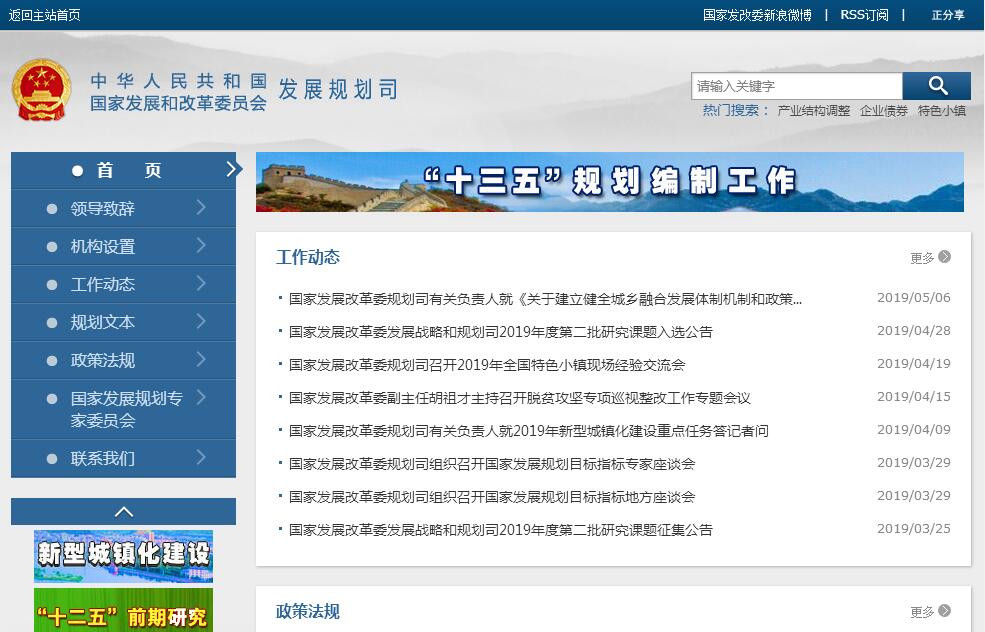The height and width of the screenshot is (632, 985).
Task: Open the "十二五"前期研究 banner image
Action: tap(124, 610)
